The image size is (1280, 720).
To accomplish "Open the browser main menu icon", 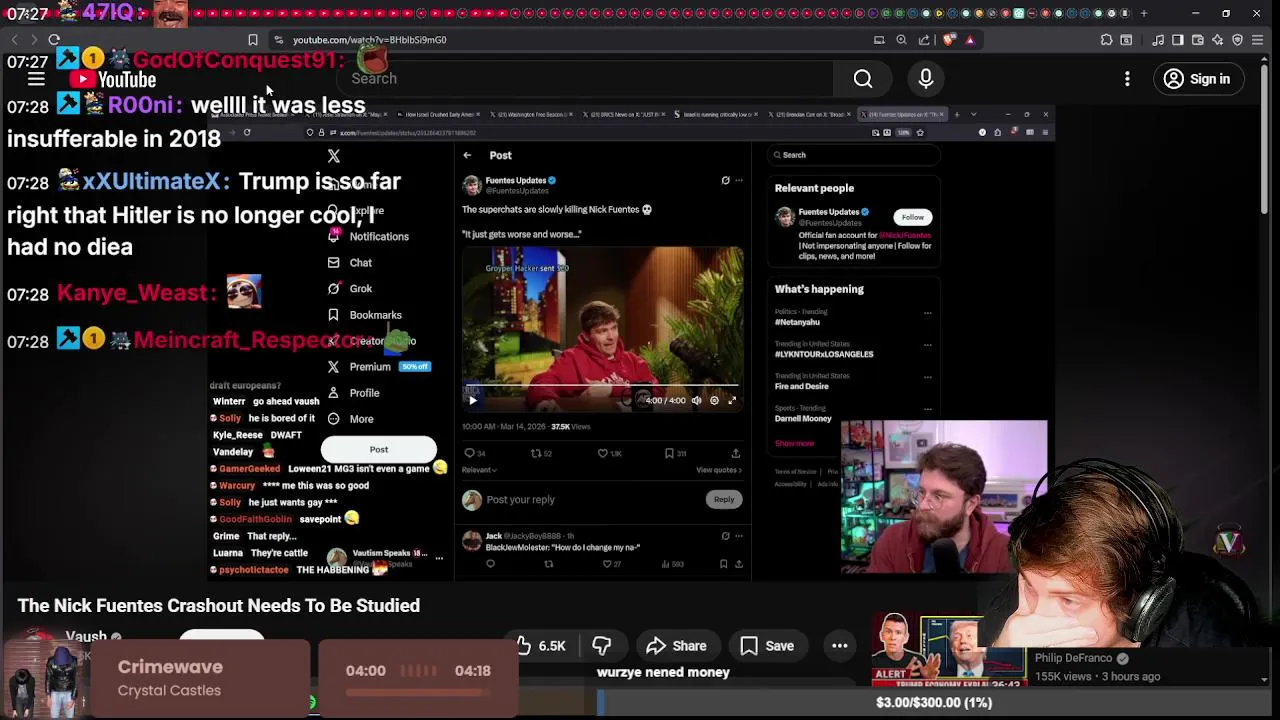I will point(1258,40).
